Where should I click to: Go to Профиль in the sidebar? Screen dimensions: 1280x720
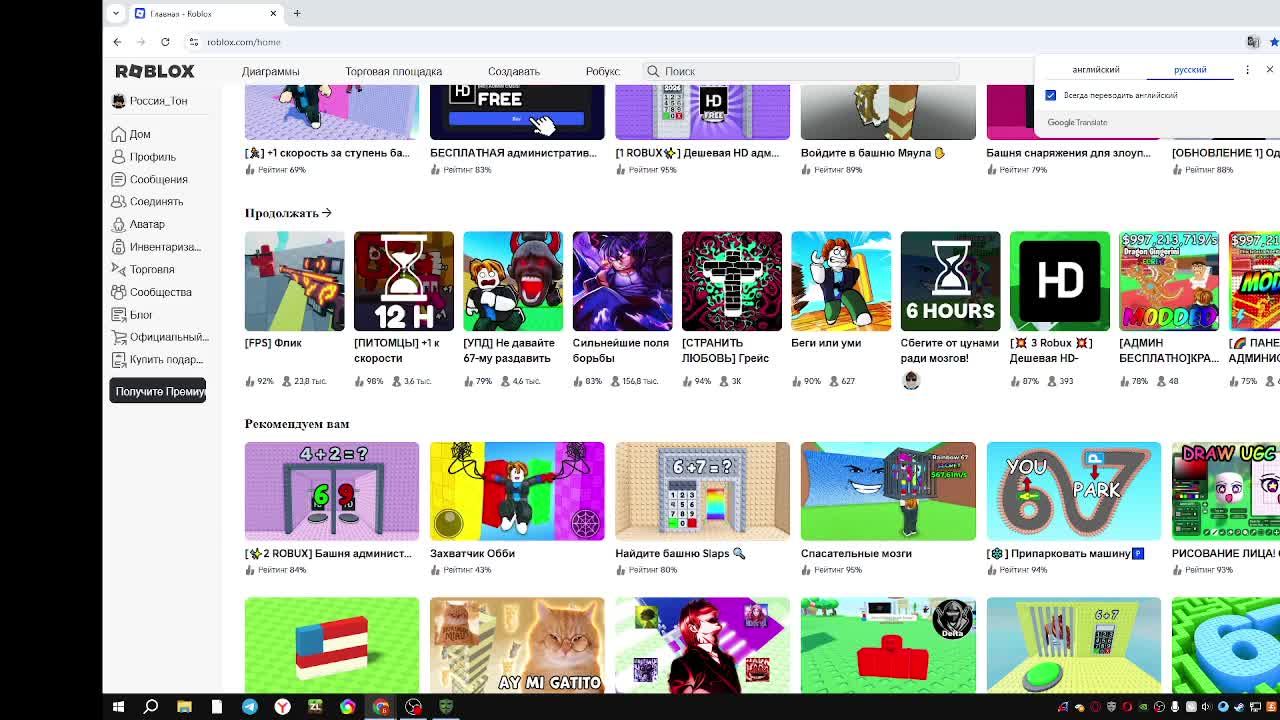152,157
